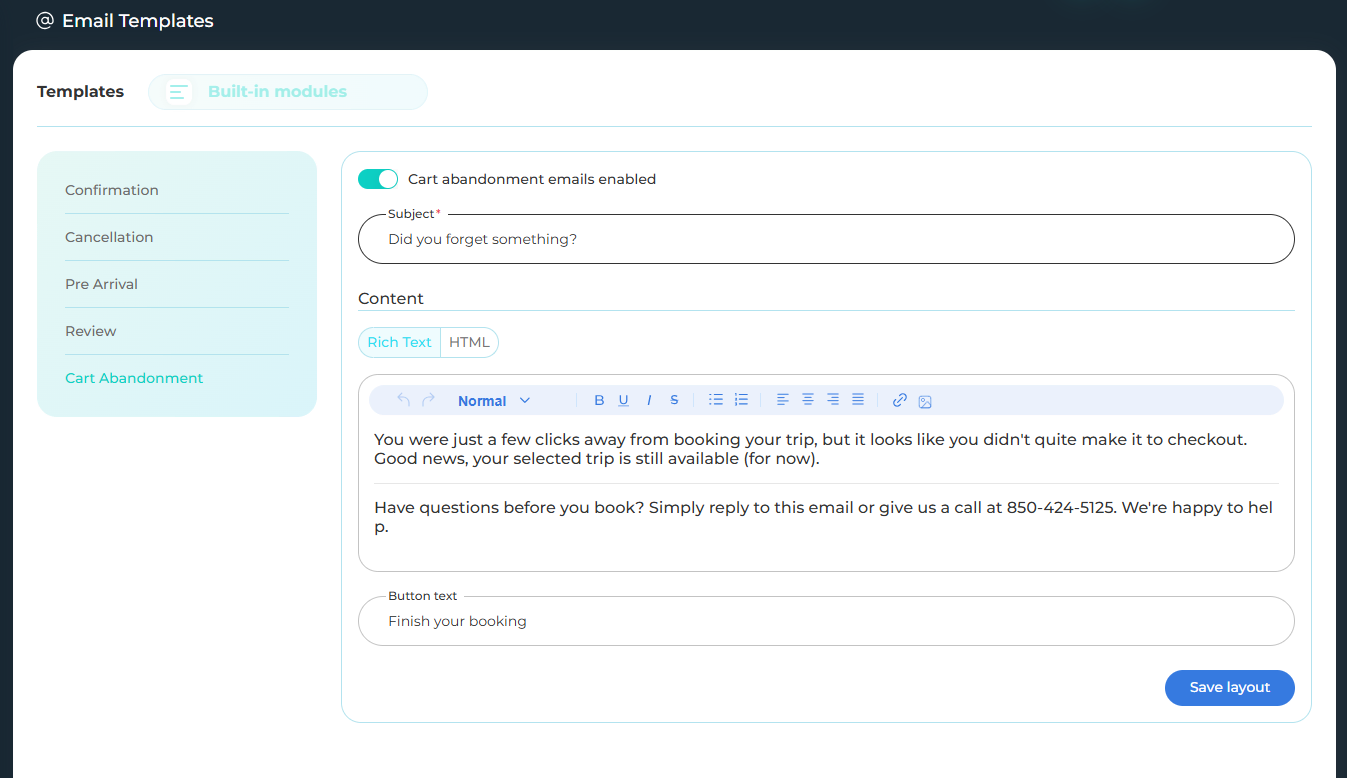Screen dimensions: 1347x778
Task: Click the paragraph starting "Have questions before you book?"
Action: point(824,517)
